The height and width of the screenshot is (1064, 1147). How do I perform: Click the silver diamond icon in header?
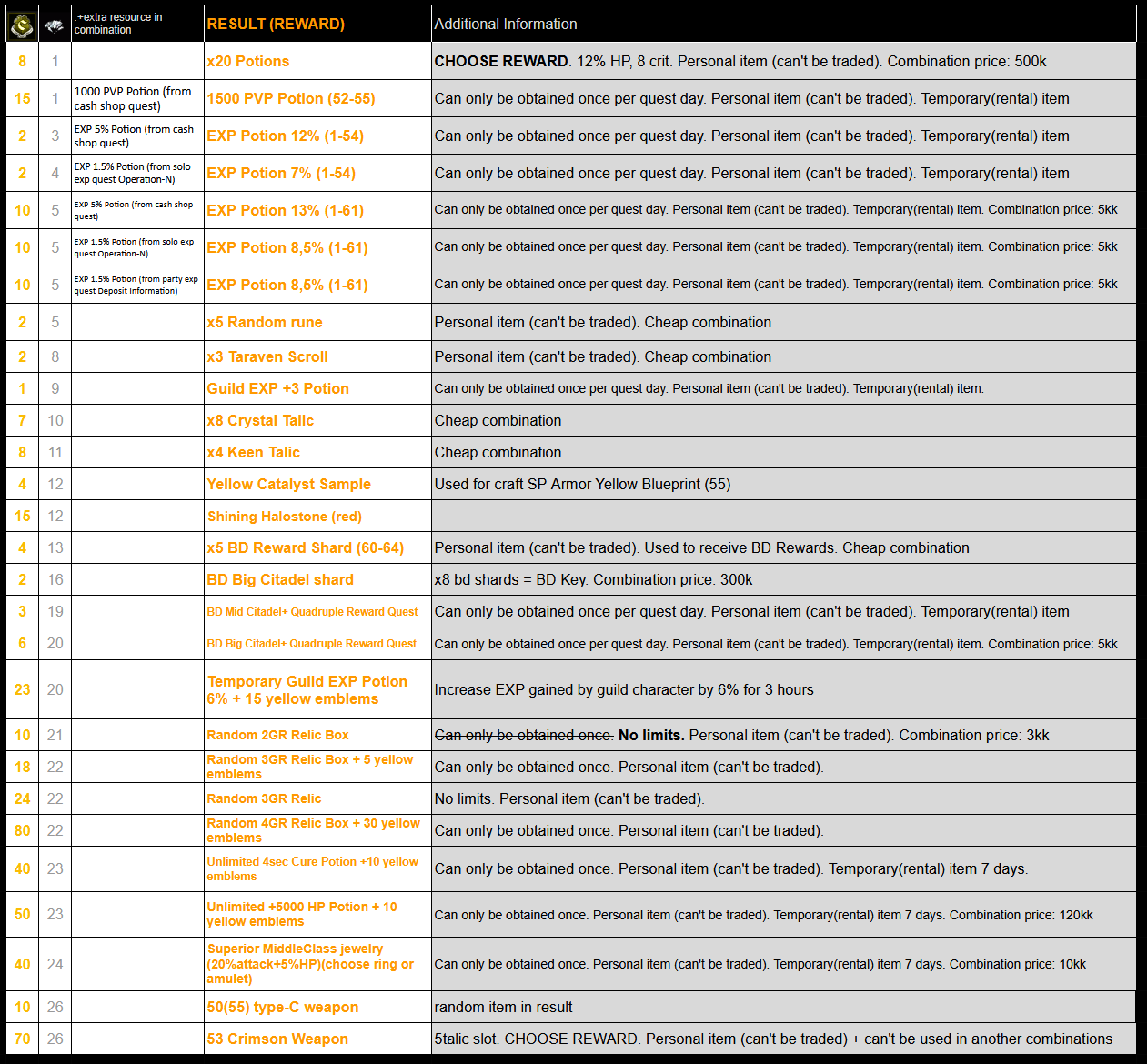click(x=55, y=25)
